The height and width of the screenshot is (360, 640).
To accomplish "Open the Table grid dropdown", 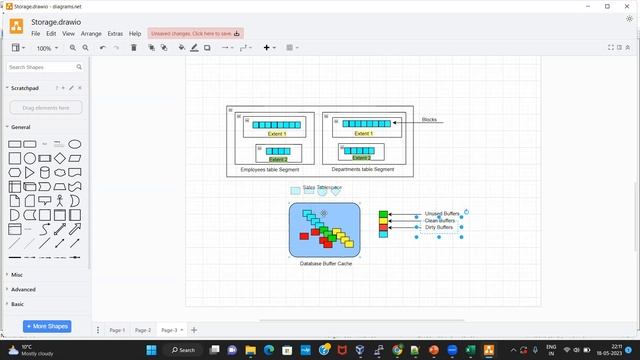I will click(292, 48).
